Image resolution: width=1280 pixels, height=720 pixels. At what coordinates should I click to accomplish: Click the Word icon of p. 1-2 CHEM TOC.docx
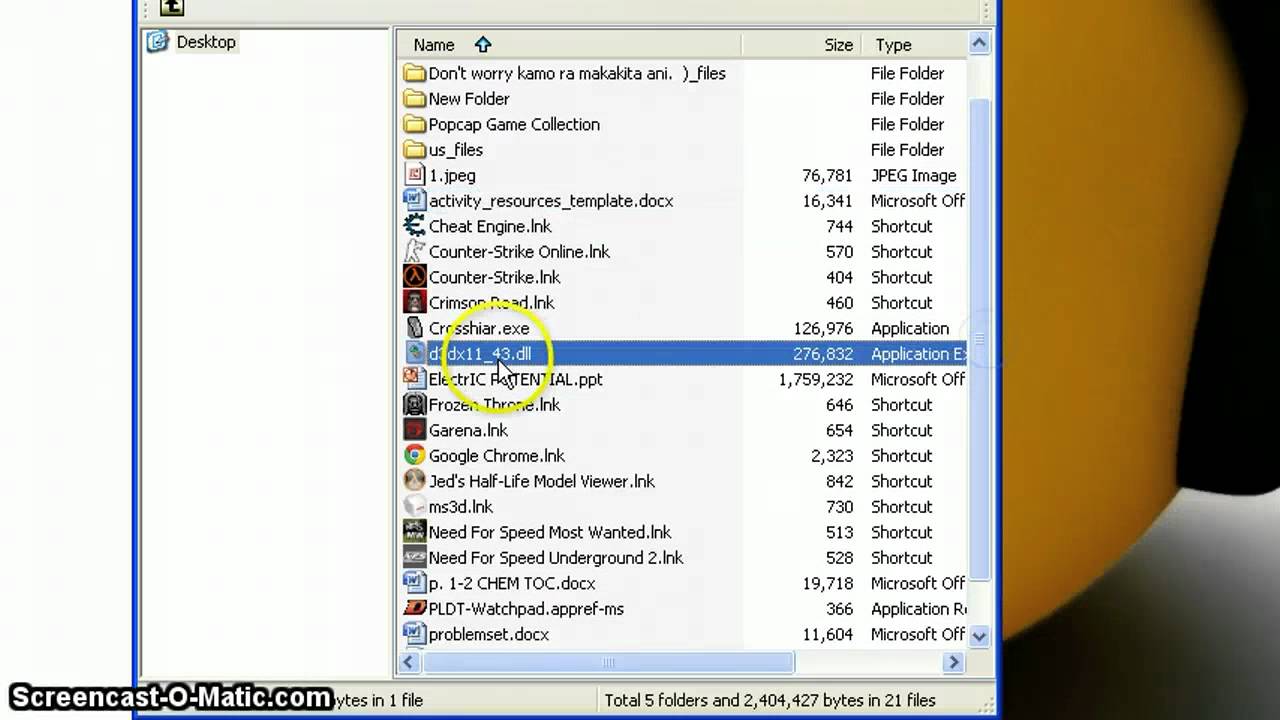(414, 583)
